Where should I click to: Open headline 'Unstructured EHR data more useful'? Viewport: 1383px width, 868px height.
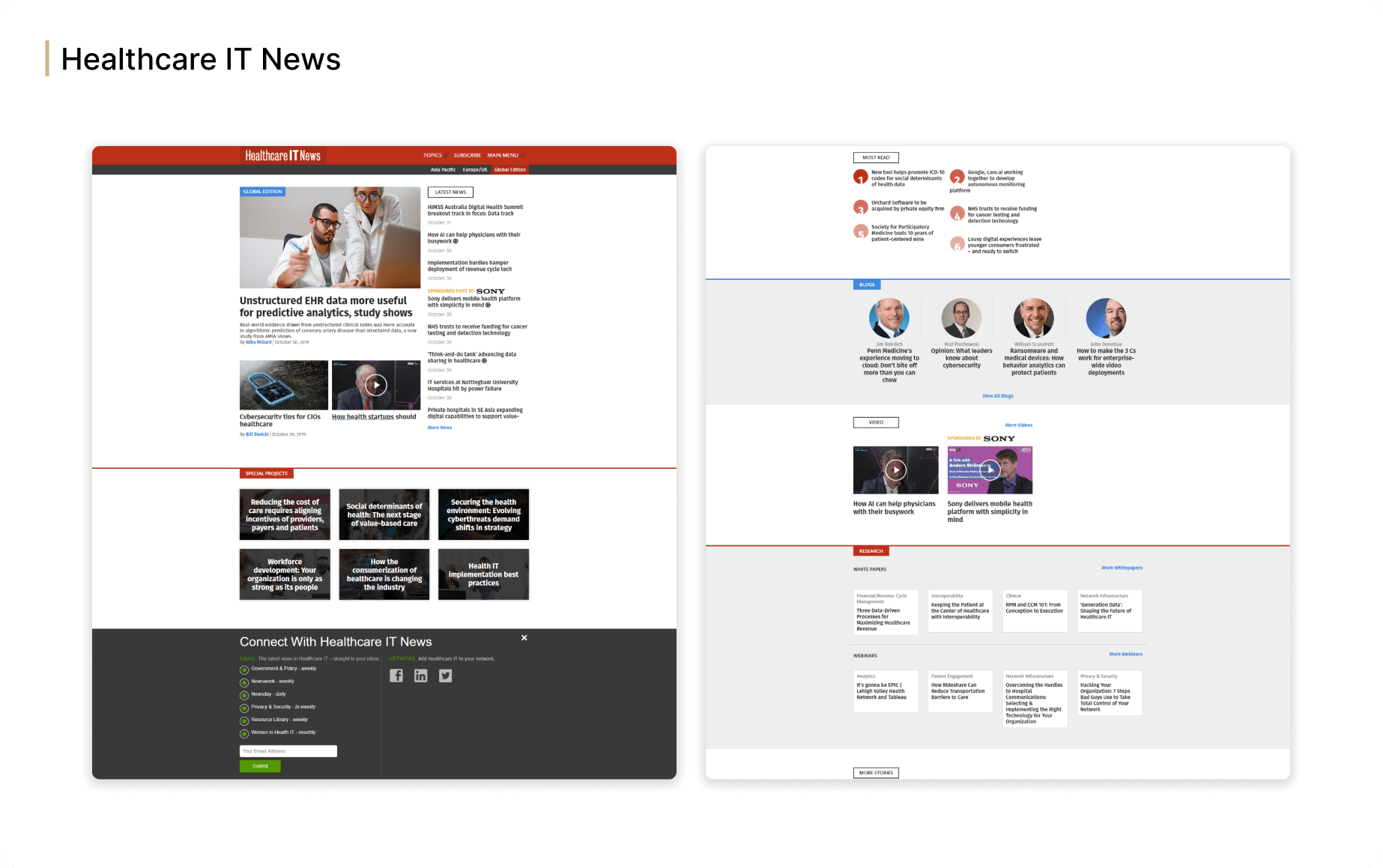coord(326,306)
